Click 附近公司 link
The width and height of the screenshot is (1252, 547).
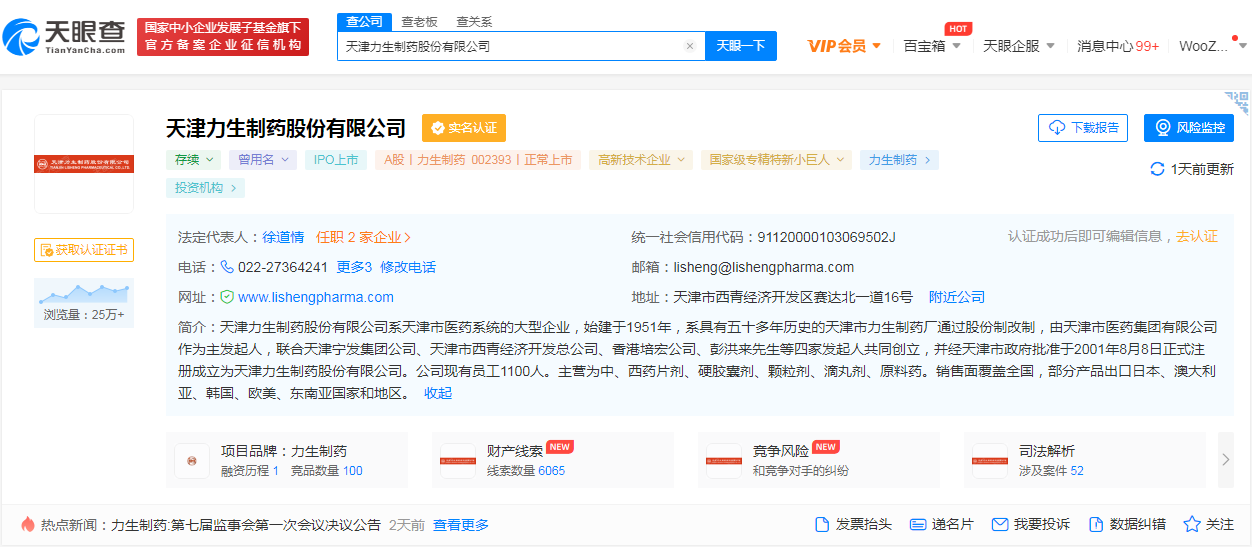957,297
